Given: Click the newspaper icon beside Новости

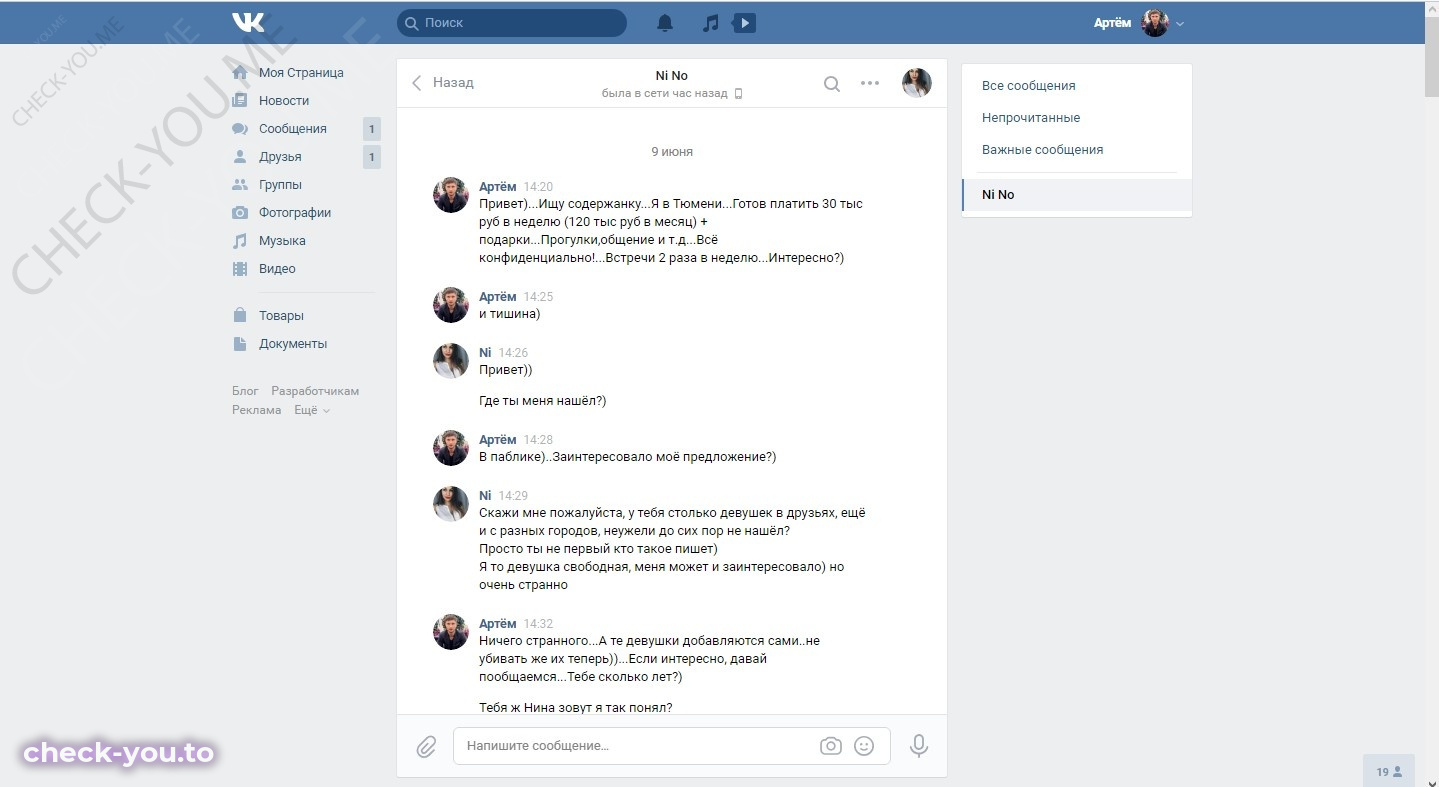Looking at the screenshot, I should click(240, 101).
